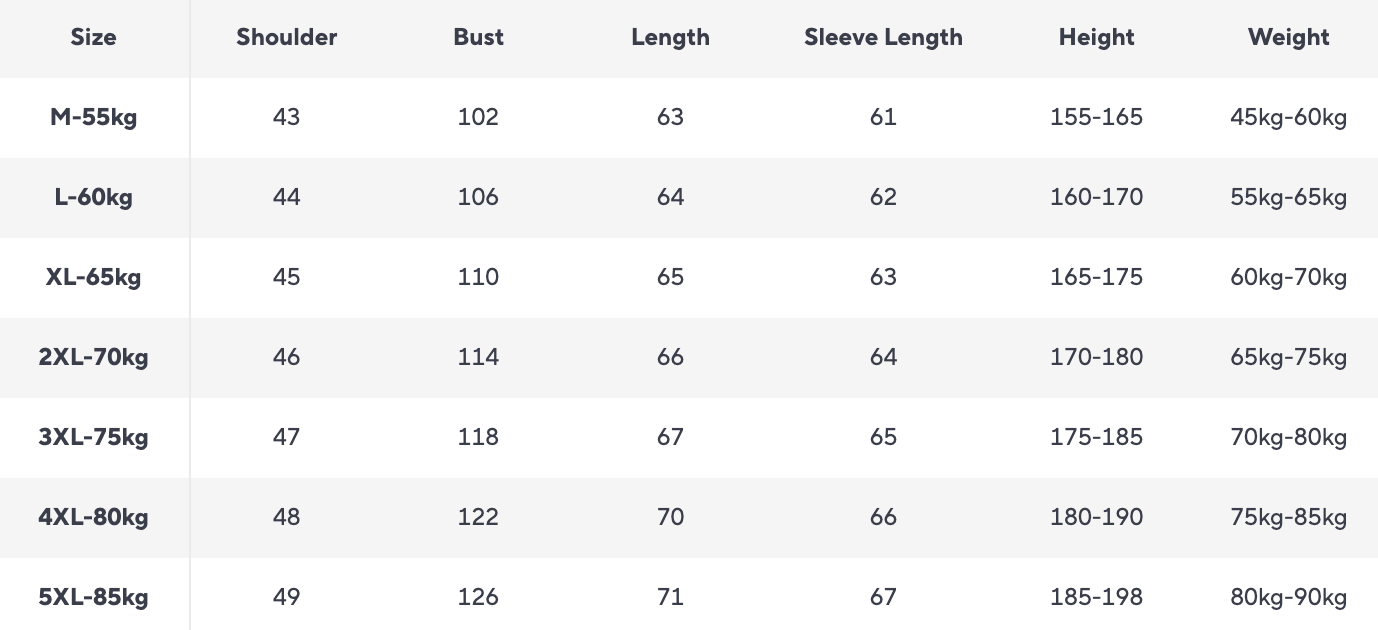Image resolution: width=1378 pixels, height=630 pixels.
Task: Select the bust value 126
Action: click(478, 598)
